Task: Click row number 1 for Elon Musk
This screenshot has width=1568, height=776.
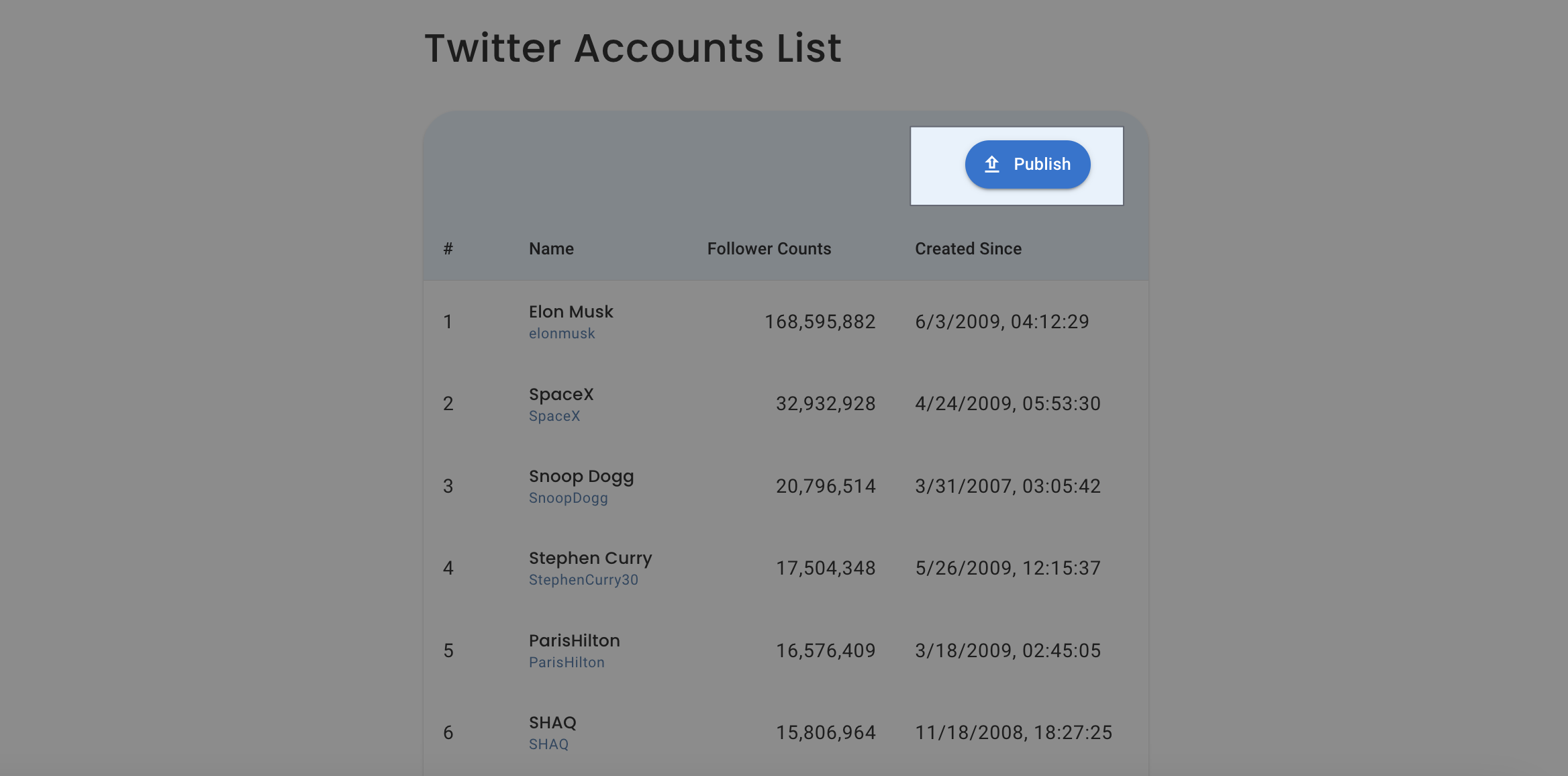Action: [448, 322]
